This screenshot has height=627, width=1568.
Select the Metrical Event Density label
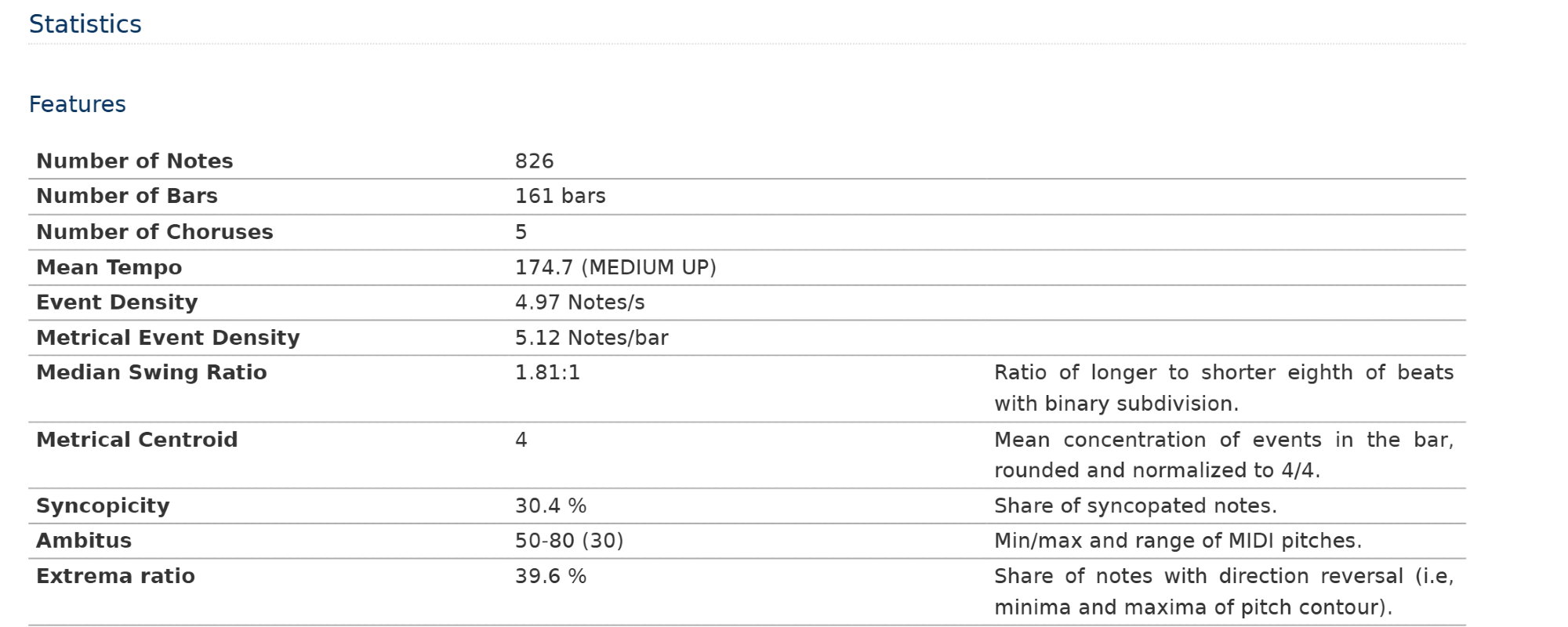[x=168, y=338]
